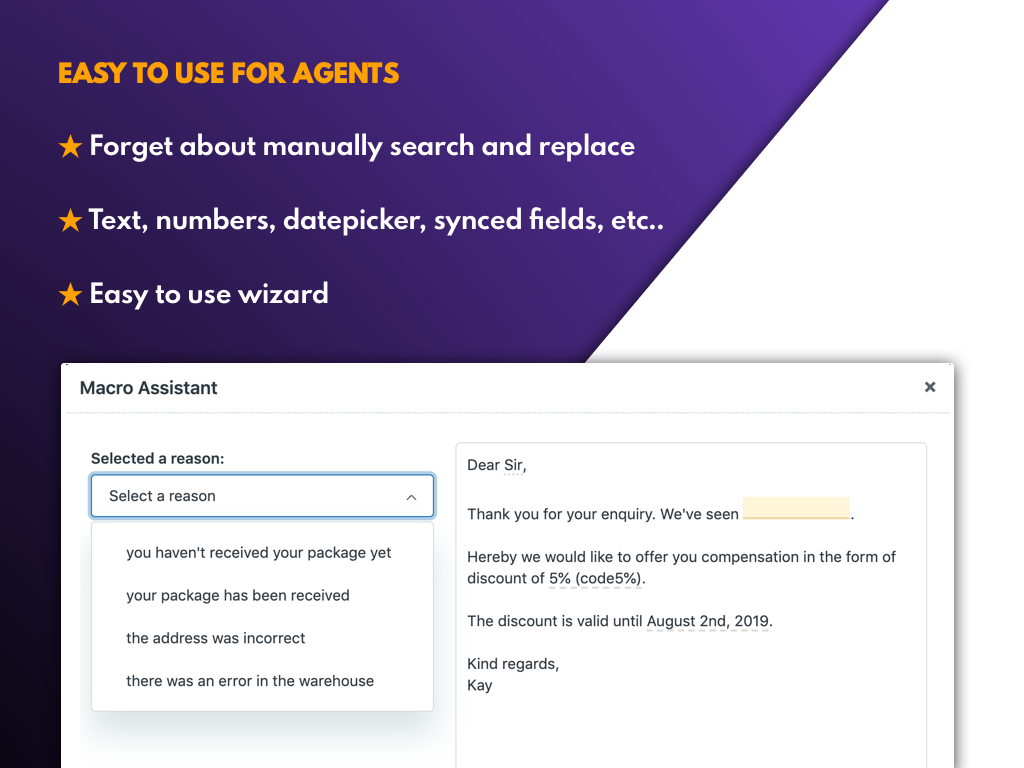Click the underlined 'Sir' salutation field
The image size is (1024, 768).
513,465
